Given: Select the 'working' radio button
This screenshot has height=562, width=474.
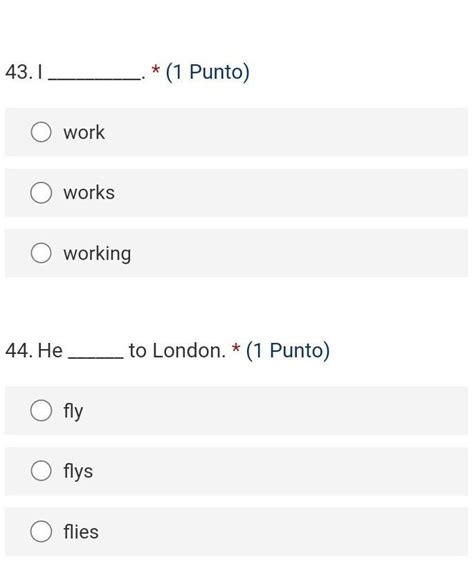Looking at the screenshot, I should [41, 253].
